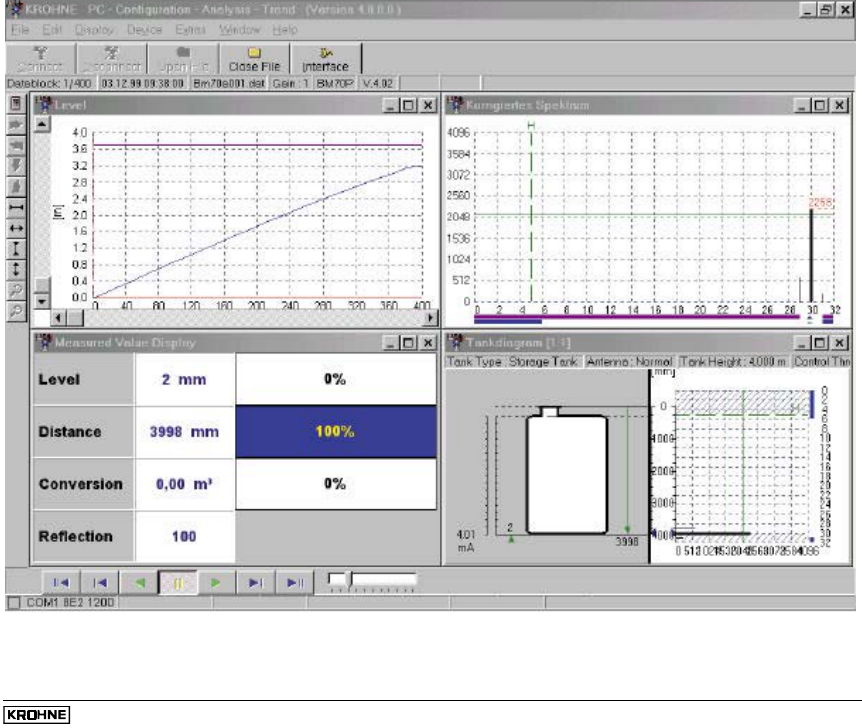The image size is (862, 728).
Task: Play datablocks backward with green left arrow
Action: coord(140,581)
